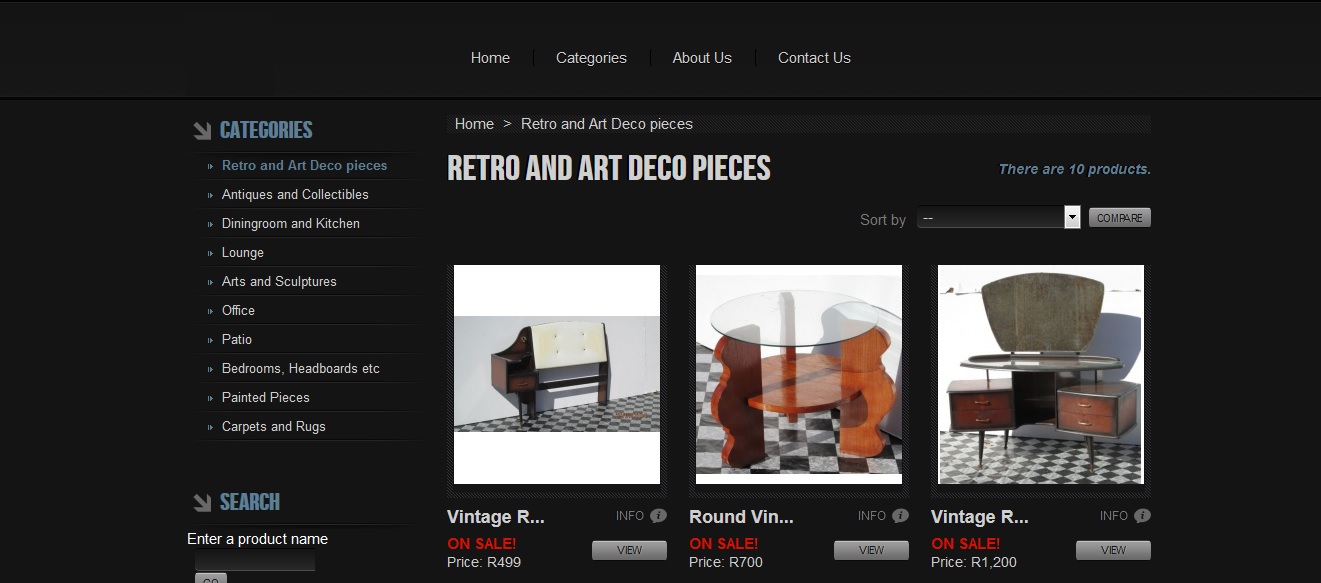Click info icon for Round Vintage table

click(900, 516)
